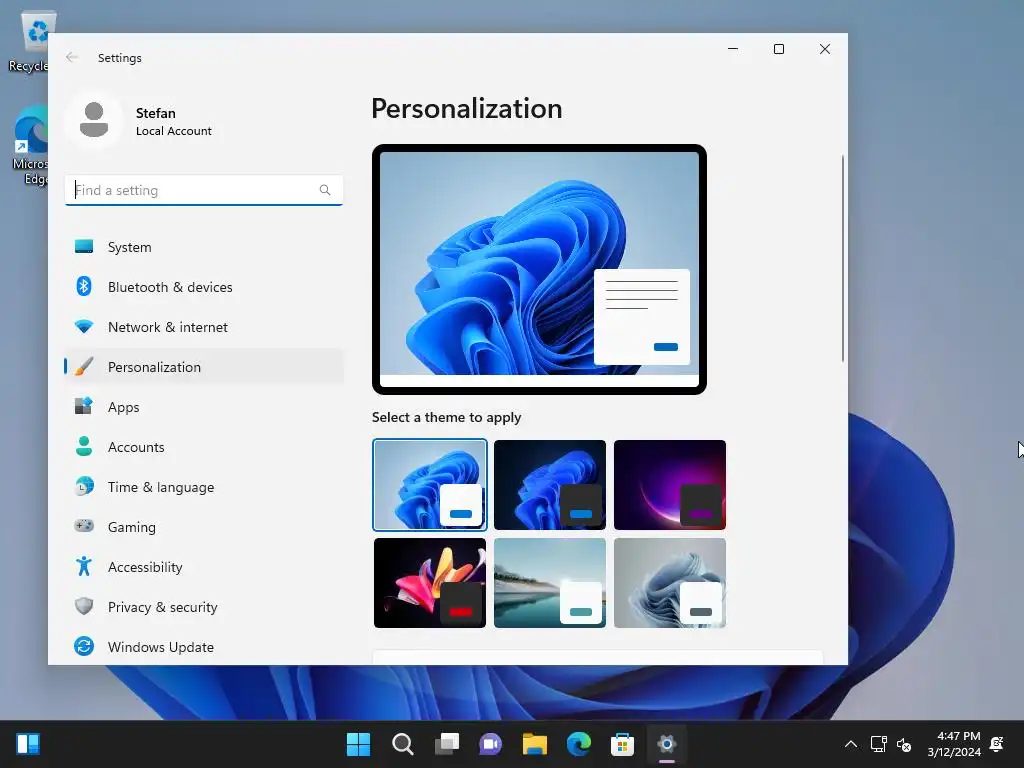Apply the colorful flower Captured Motion theme
Viewport: 1024px width, 768px height.
(430, 583)
